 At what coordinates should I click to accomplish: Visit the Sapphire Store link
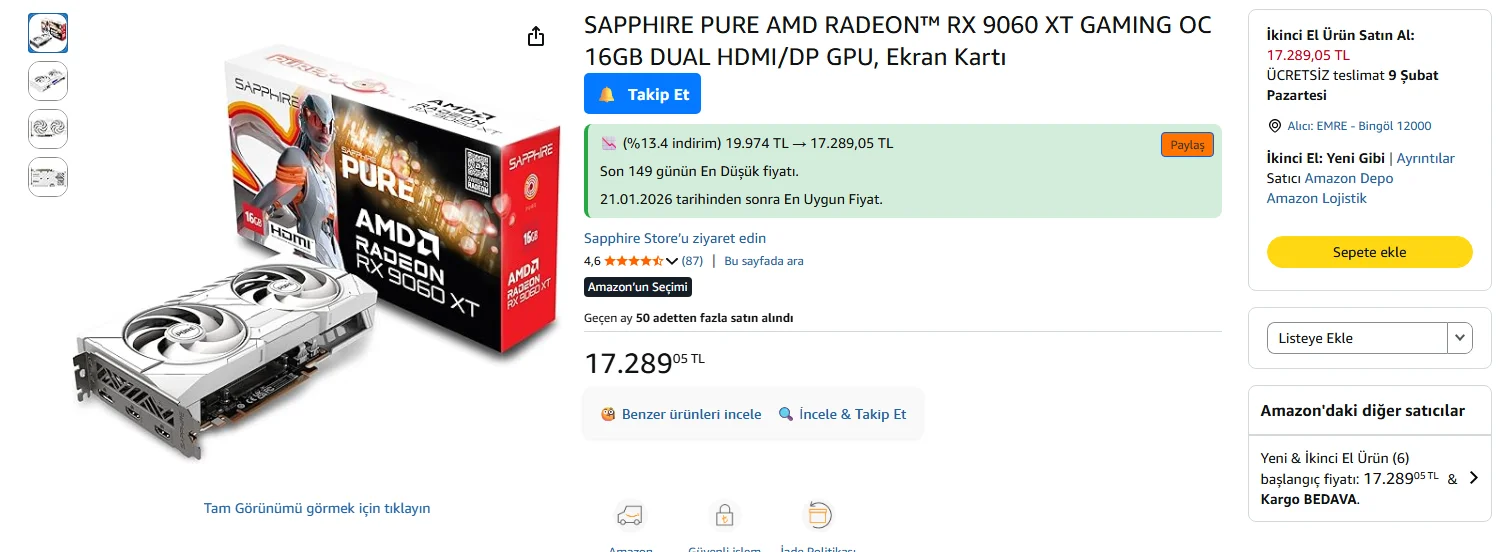point(675,238)
